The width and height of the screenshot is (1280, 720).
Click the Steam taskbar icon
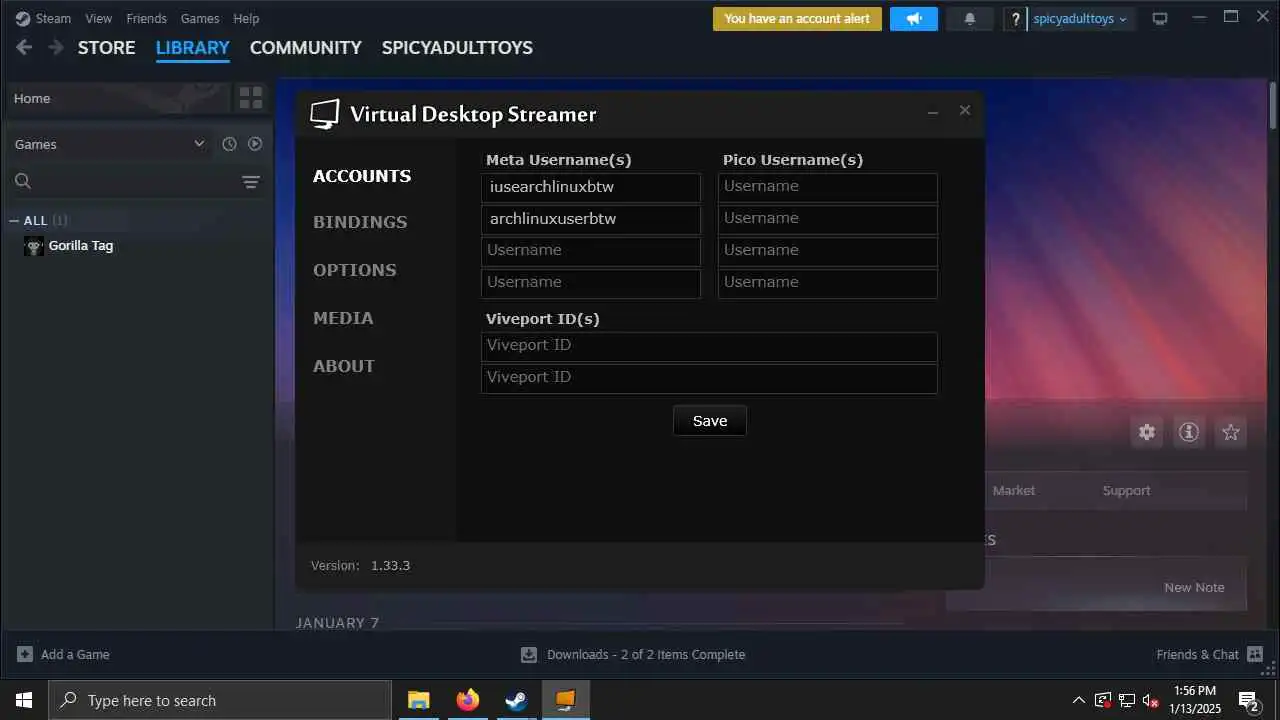point(516,700)
